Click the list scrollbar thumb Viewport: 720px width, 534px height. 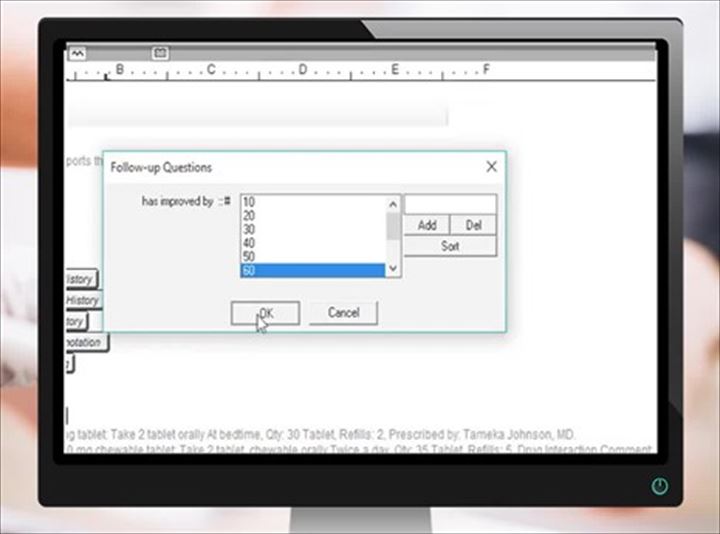tap(393, 226)
